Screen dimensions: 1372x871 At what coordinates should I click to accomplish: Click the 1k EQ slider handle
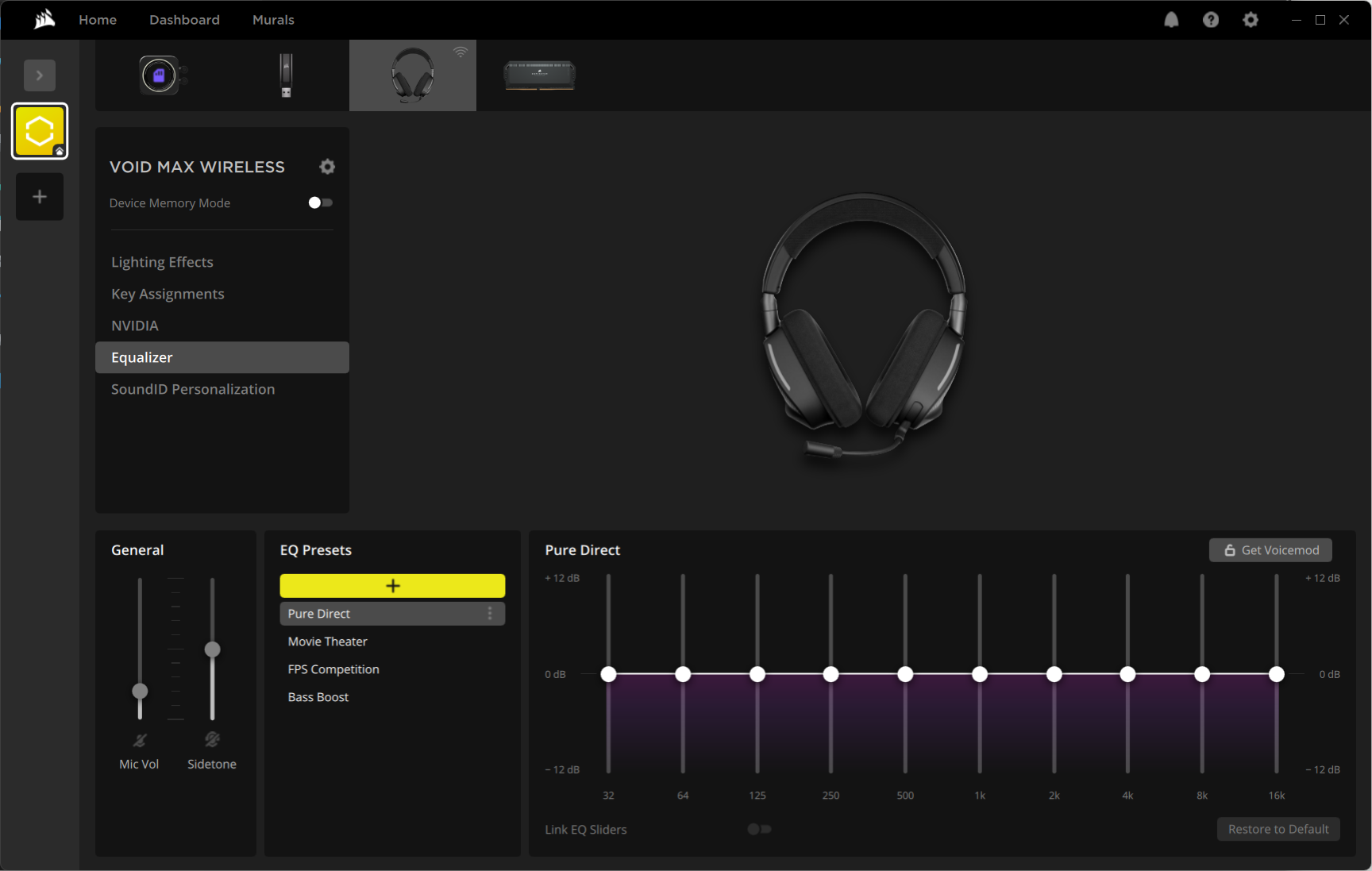click(980, 674)
